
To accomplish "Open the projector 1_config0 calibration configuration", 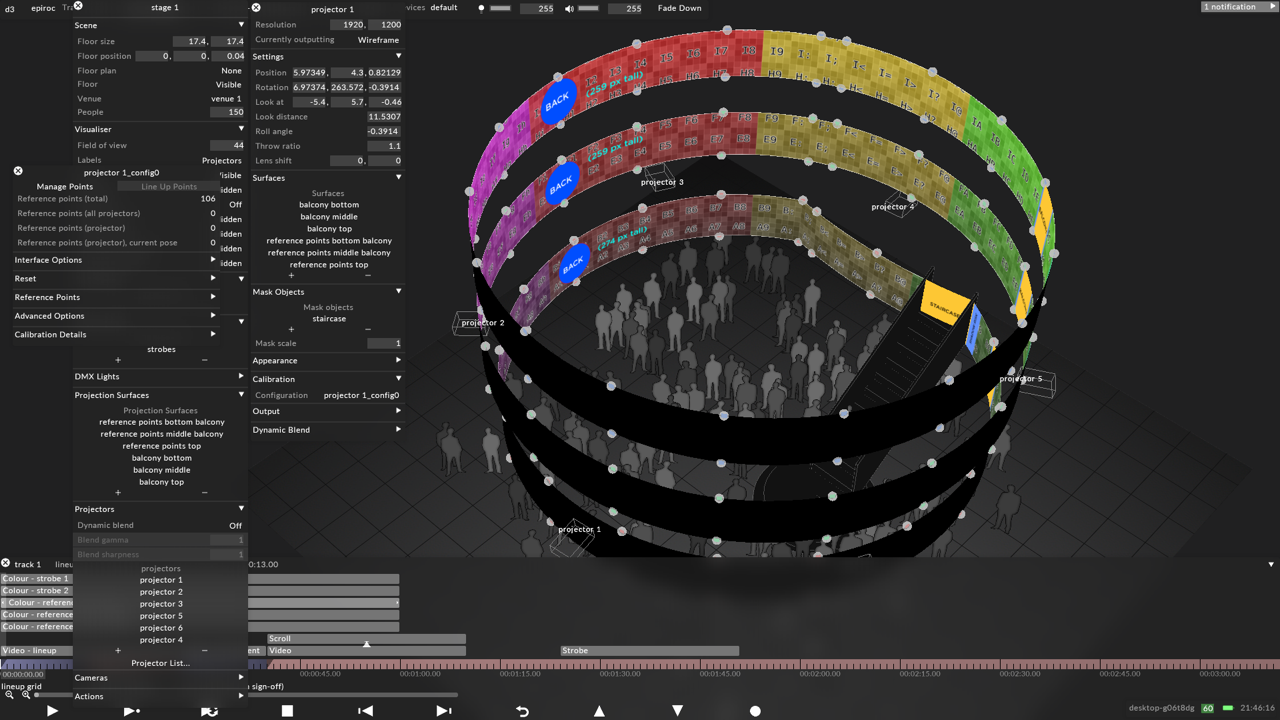I will [361, 395].
